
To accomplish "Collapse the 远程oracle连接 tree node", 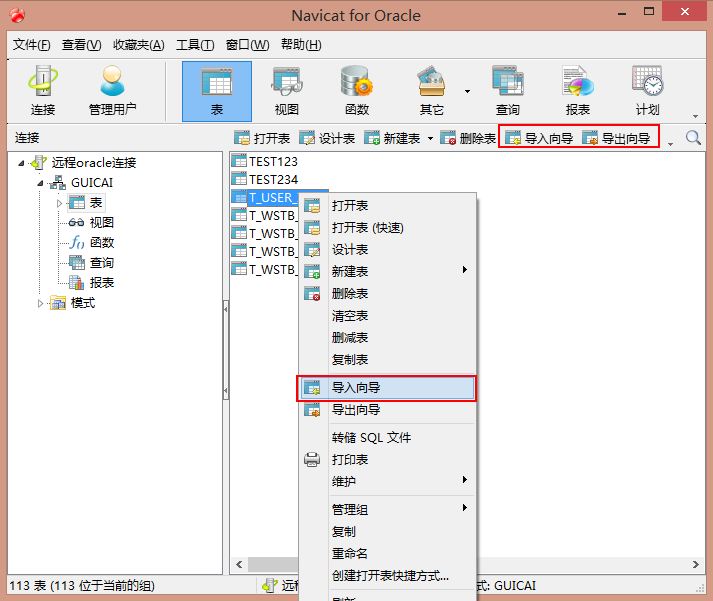I will (20, 163).
